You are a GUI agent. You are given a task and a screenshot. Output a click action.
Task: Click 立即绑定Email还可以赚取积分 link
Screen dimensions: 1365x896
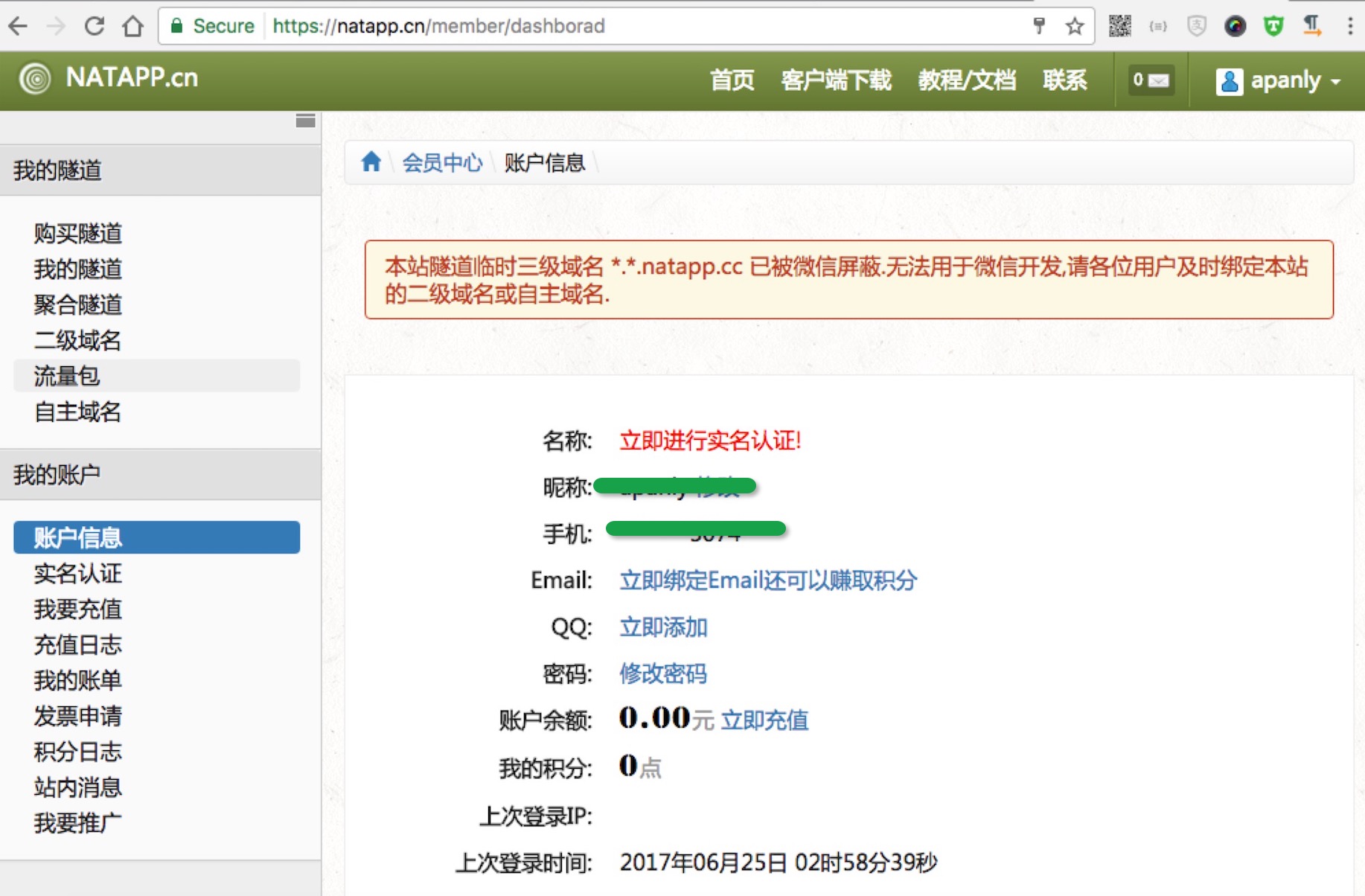pyautogui.click(x=768, y=580)
